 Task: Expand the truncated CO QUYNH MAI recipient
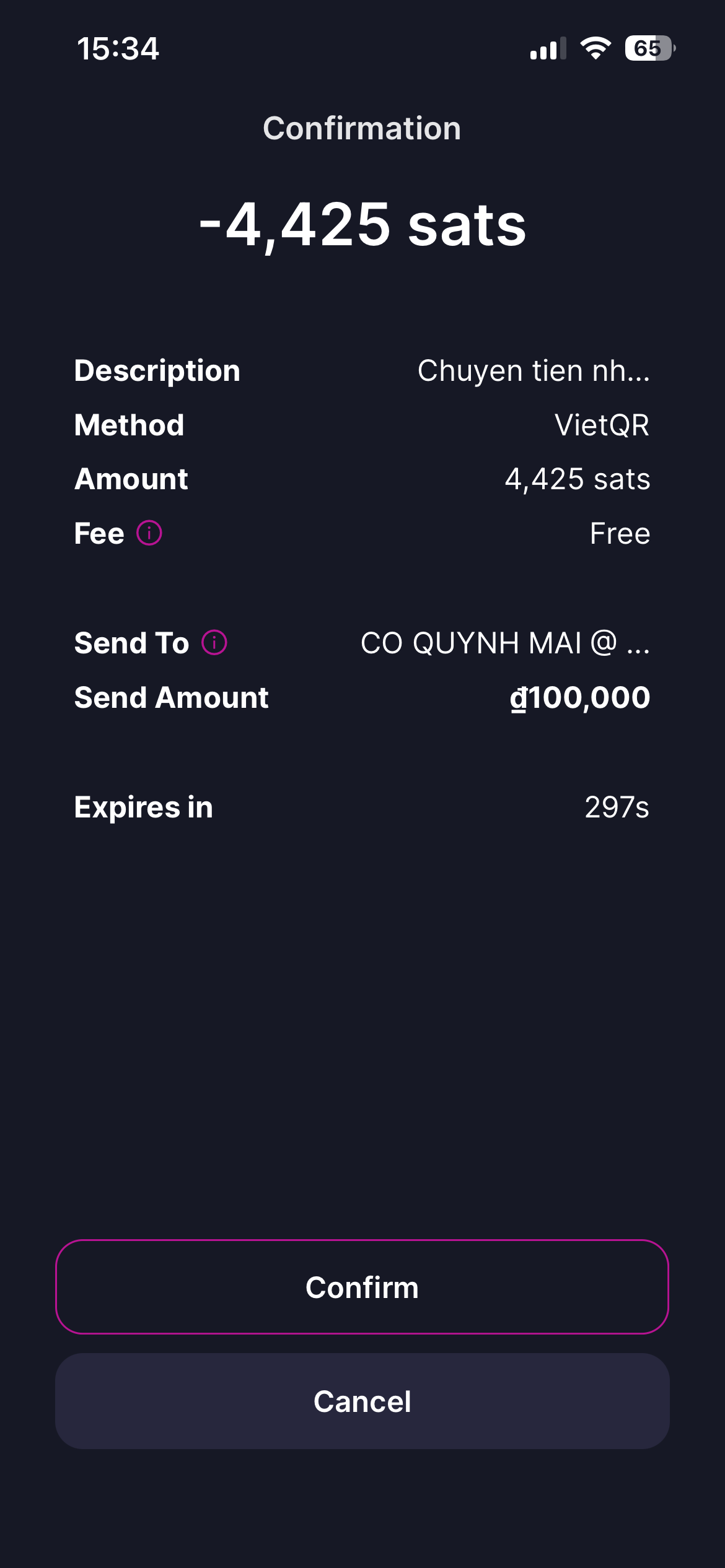pos(505,643)
